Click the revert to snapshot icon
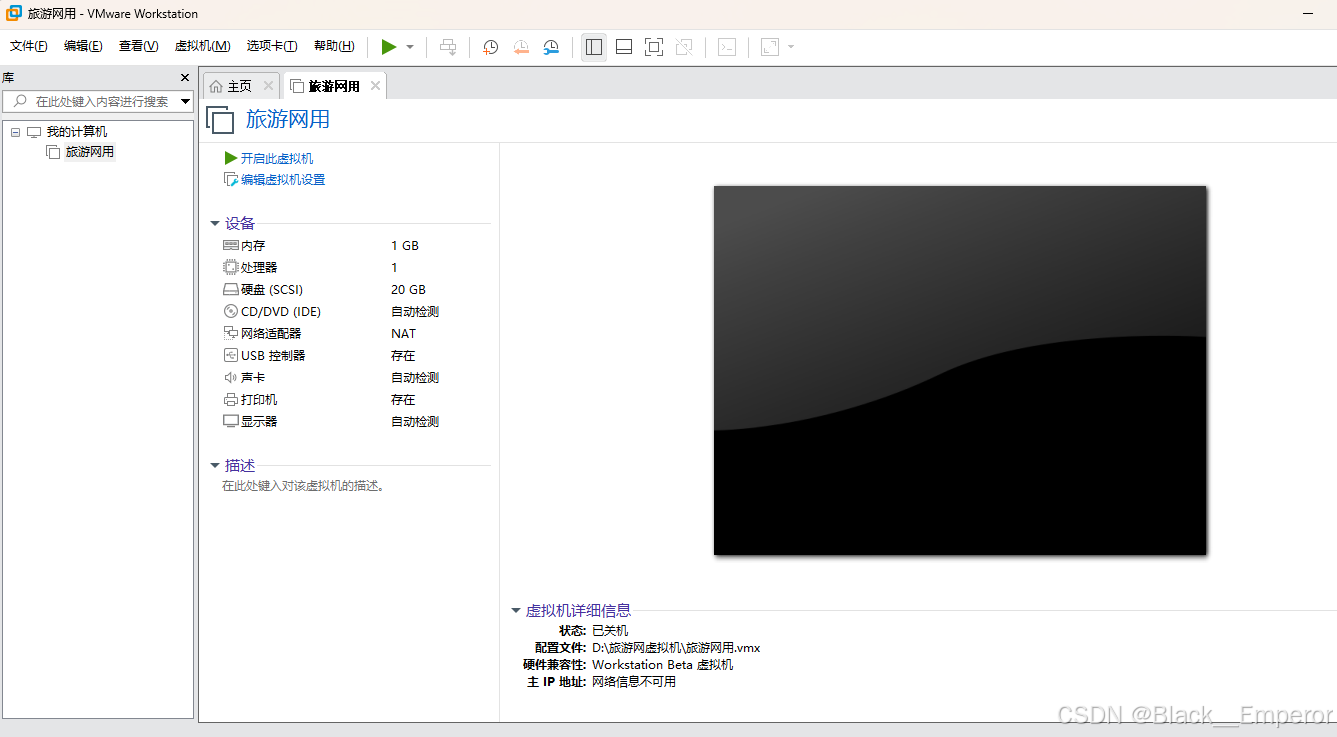 (x=521, y=47)
